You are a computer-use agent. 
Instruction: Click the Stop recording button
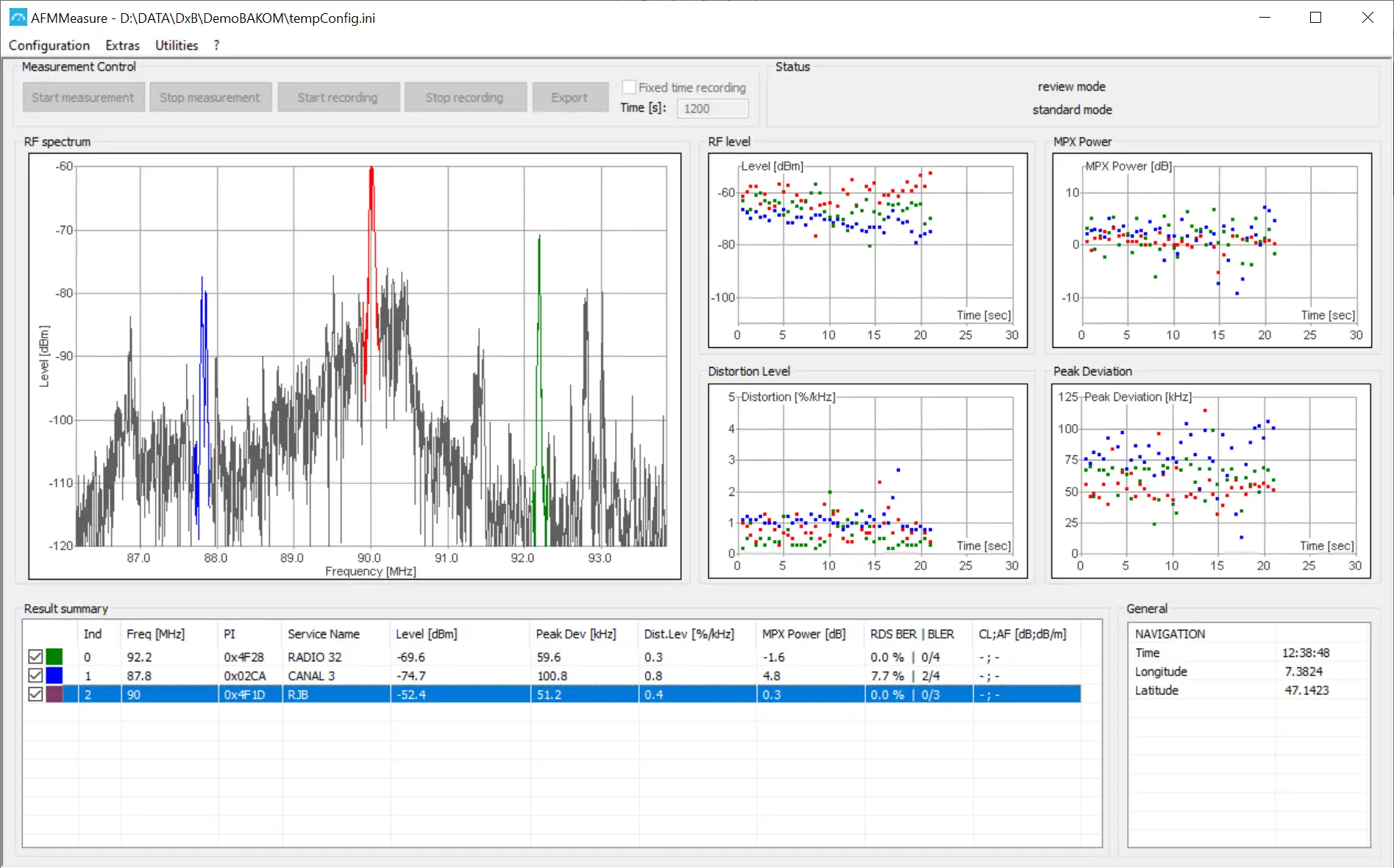[465, 97]
